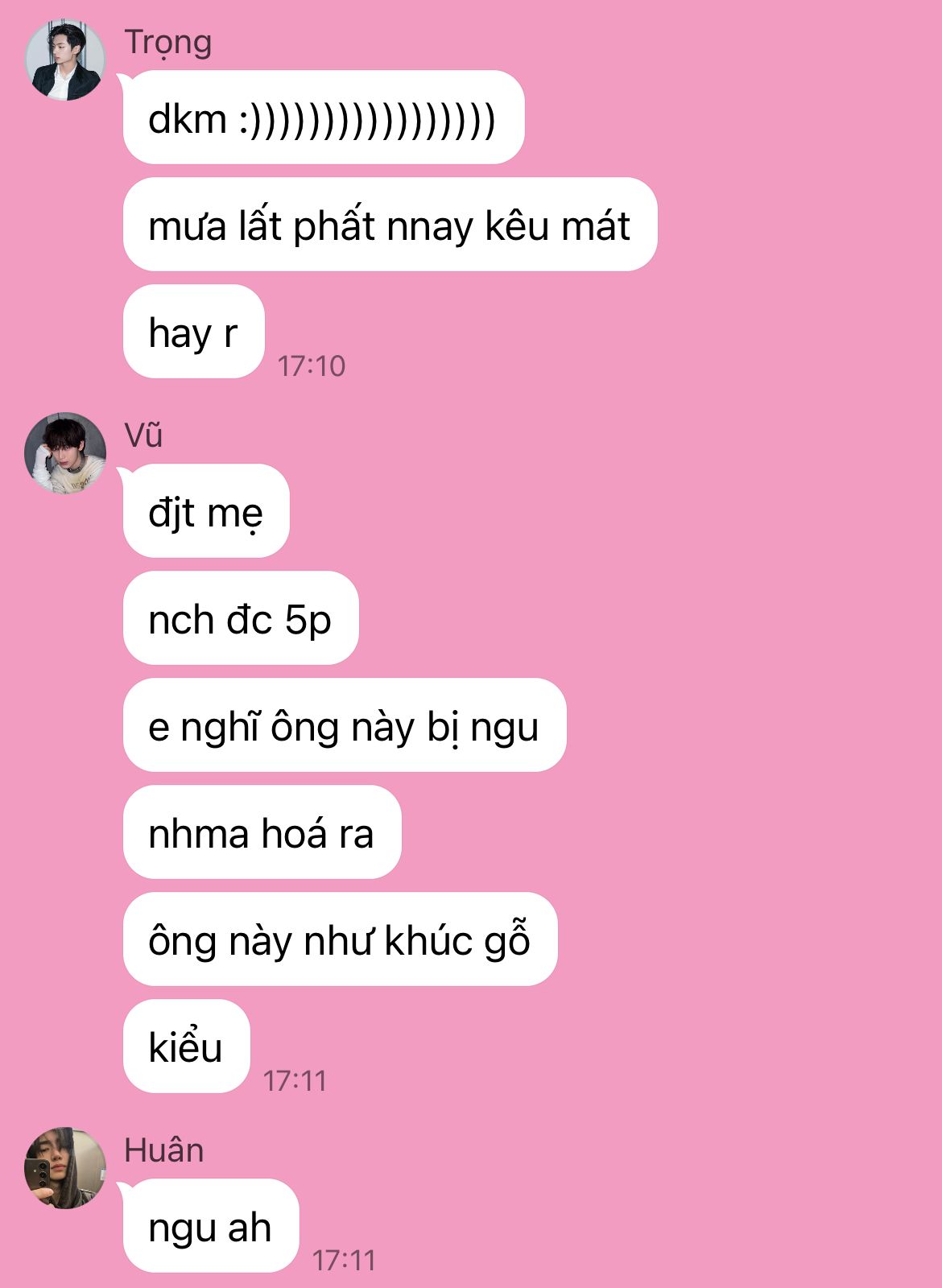Viewport: 942px width, 1288px height.
Task: Select the 'e nghĩ ông này bị ngu' message
Action: click(x=345, y=725)
